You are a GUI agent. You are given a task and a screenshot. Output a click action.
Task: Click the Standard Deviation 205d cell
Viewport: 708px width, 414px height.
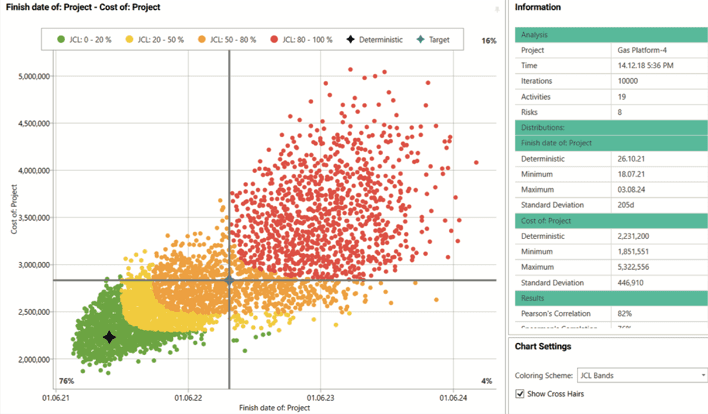(631, 205)
